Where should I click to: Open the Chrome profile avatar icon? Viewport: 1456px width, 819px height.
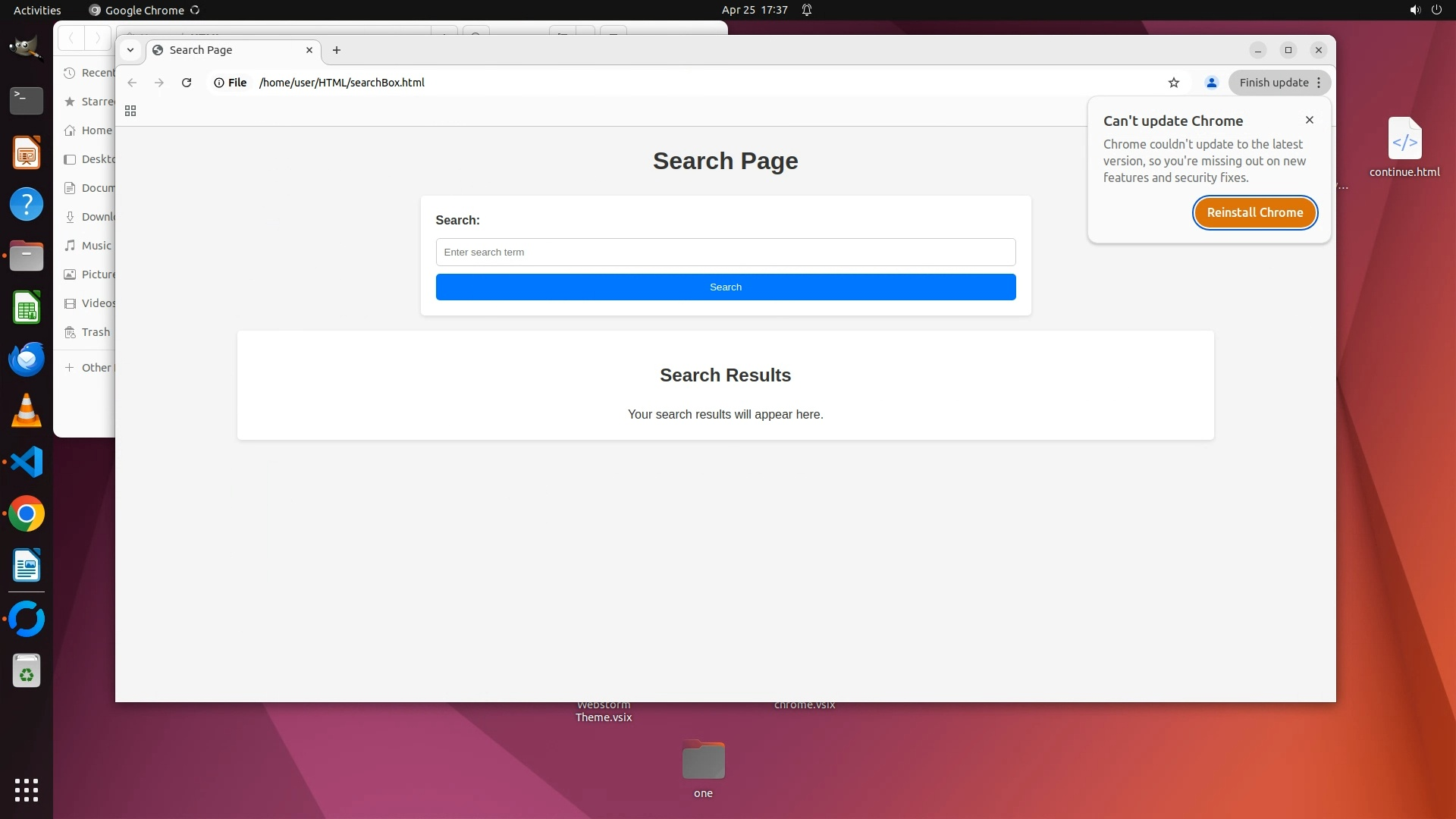(x=1211, y=83)
